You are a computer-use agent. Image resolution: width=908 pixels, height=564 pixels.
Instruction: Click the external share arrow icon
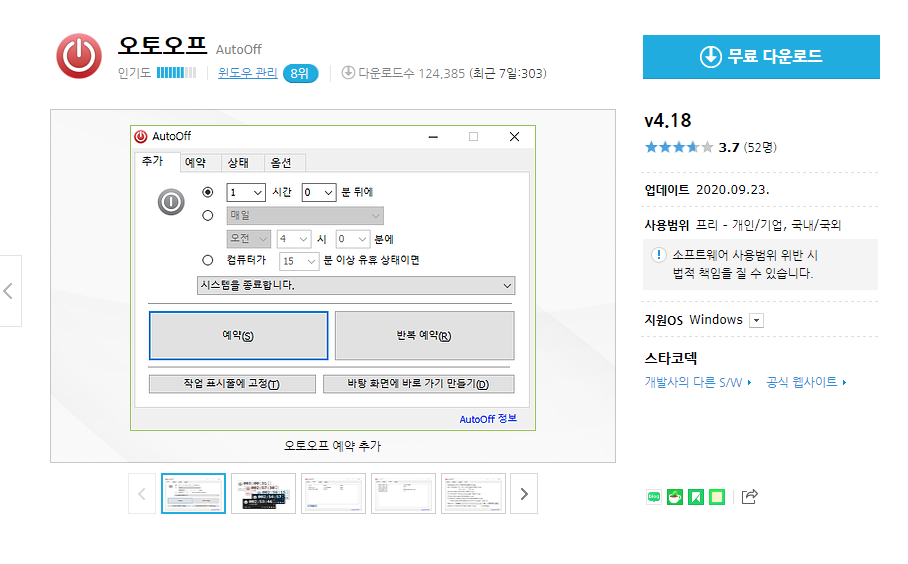749,496
